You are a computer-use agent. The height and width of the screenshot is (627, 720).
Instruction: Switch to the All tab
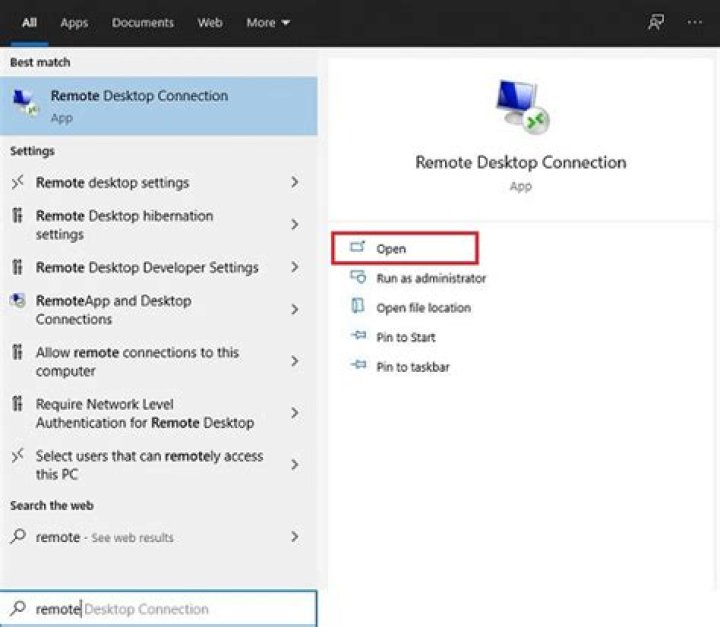(x=29, y=23)
